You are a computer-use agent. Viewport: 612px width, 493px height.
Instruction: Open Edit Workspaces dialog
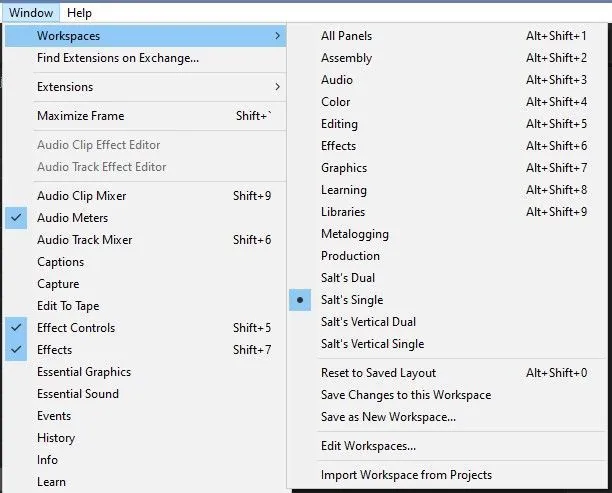[x=368, y=446]
